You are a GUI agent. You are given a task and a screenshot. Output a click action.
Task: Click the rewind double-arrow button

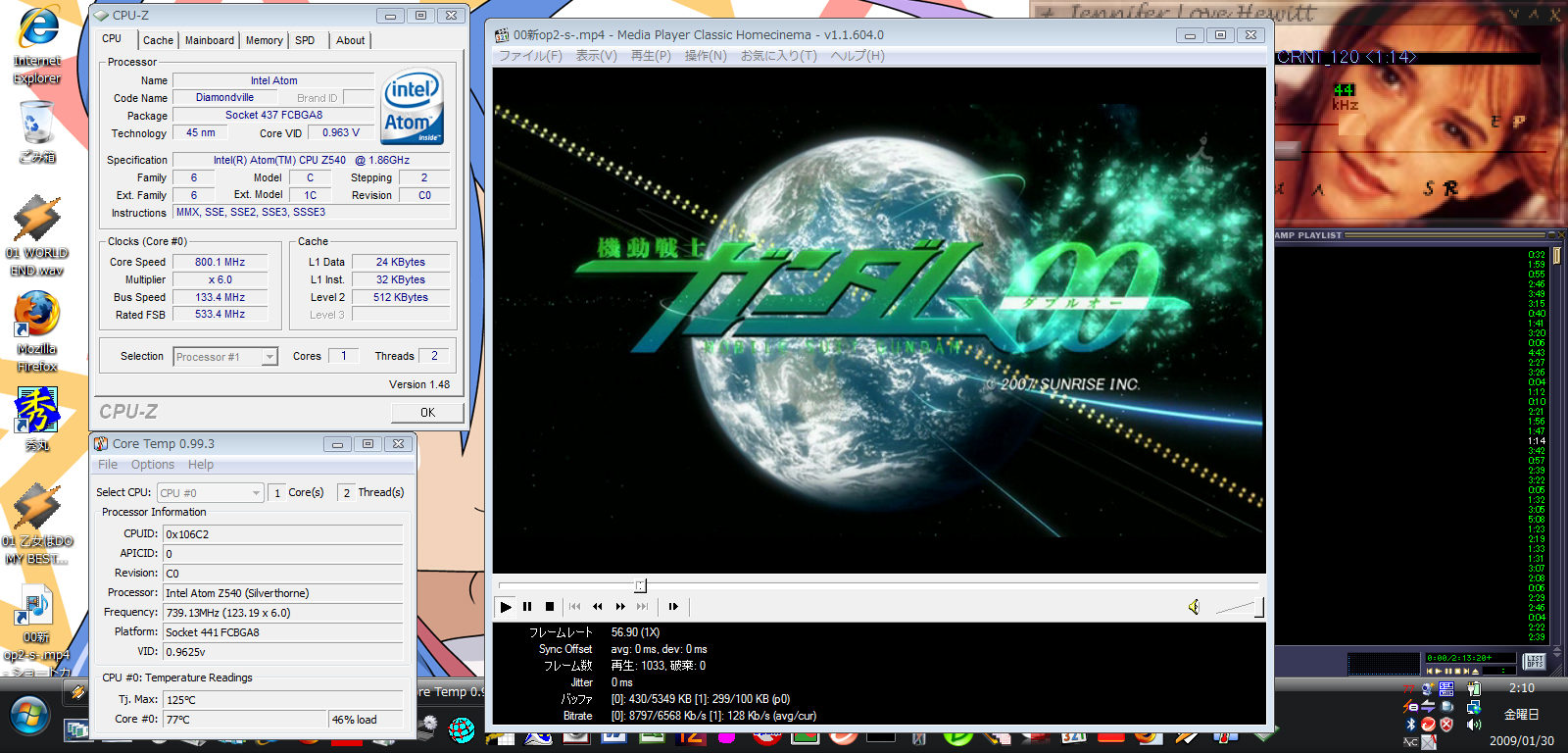pos(598,607)
